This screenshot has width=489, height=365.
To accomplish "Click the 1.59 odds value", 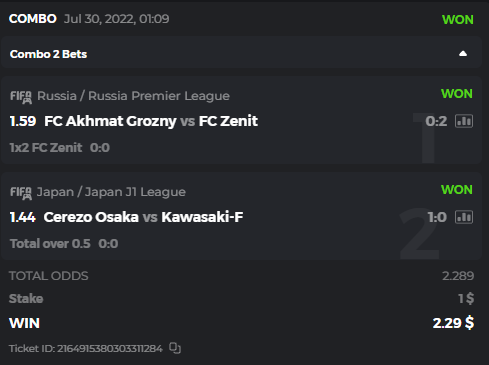I will (23, 121).
